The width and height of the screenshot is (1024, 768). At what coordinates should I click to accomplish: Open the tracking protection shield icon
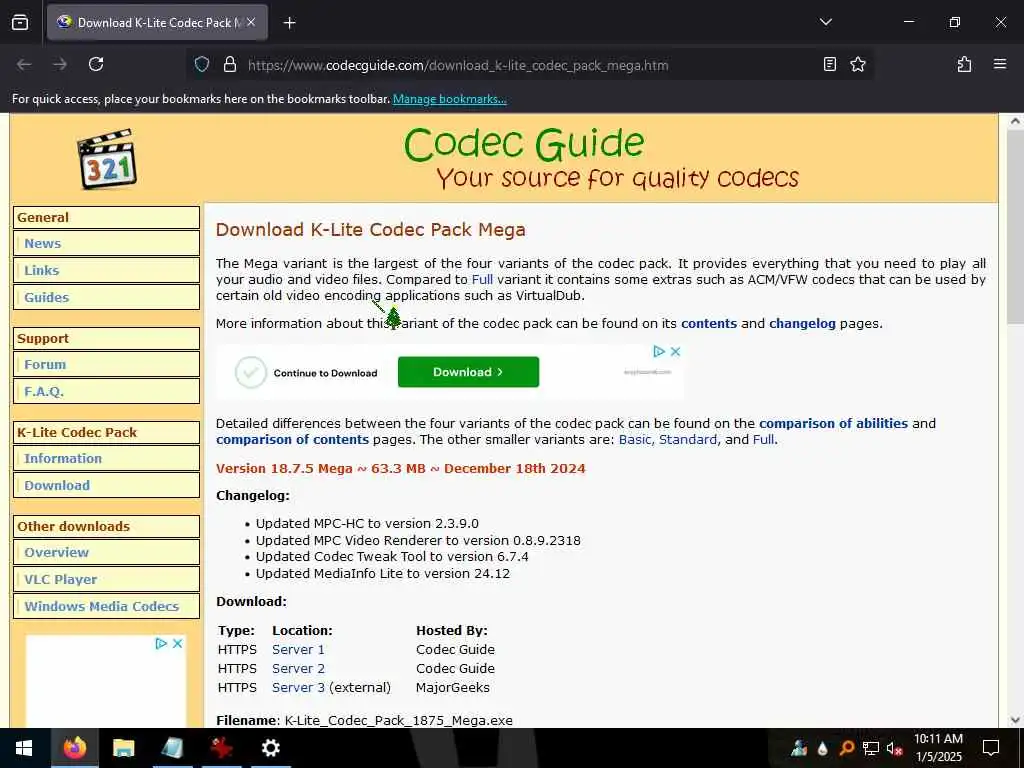click(202, 64)
